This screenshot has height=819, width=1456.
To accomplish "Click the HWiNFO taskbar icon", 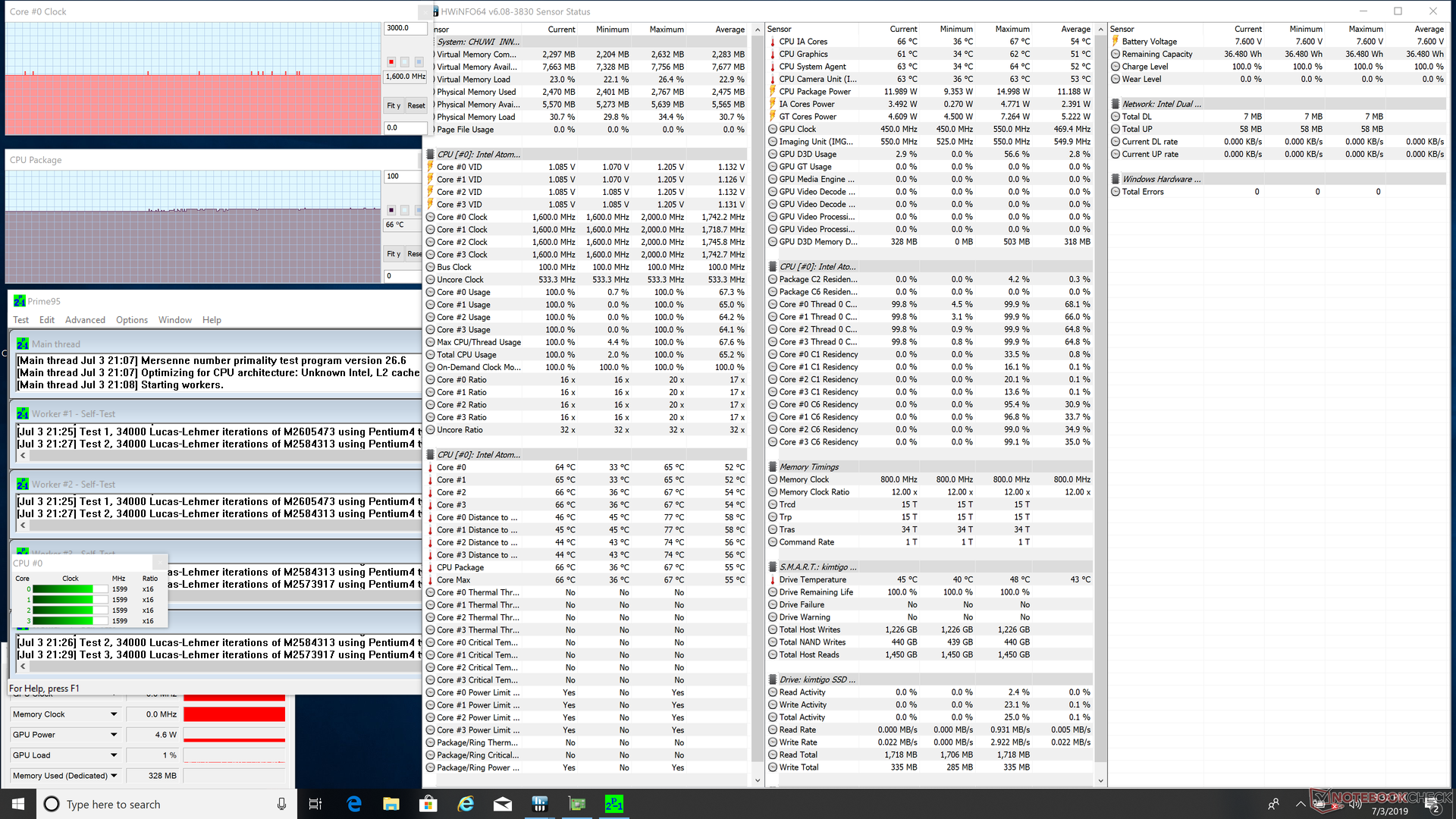I will 540,804.
